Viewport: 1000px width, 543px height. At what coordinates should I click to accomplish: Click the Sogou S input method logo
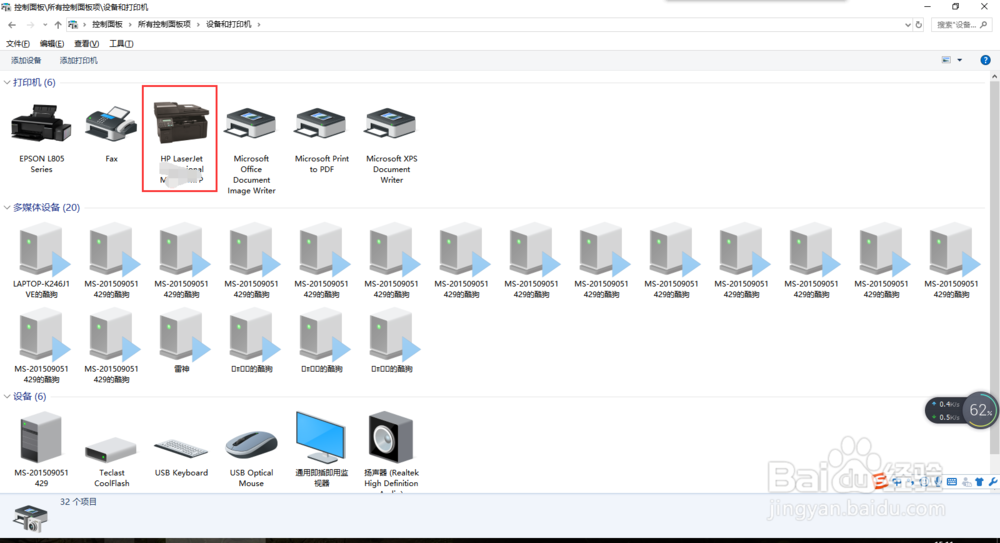881,480
